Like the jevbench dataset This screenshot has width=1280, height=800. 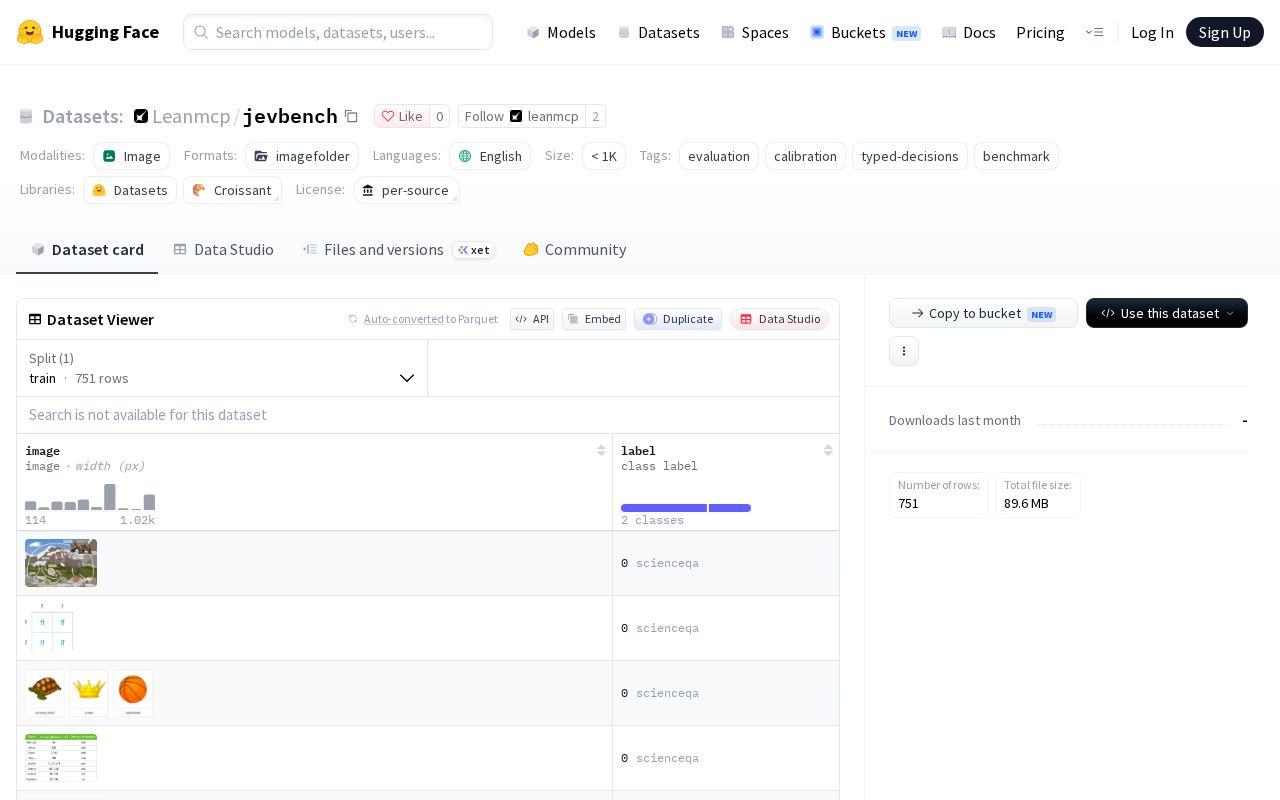click(402, 116)
